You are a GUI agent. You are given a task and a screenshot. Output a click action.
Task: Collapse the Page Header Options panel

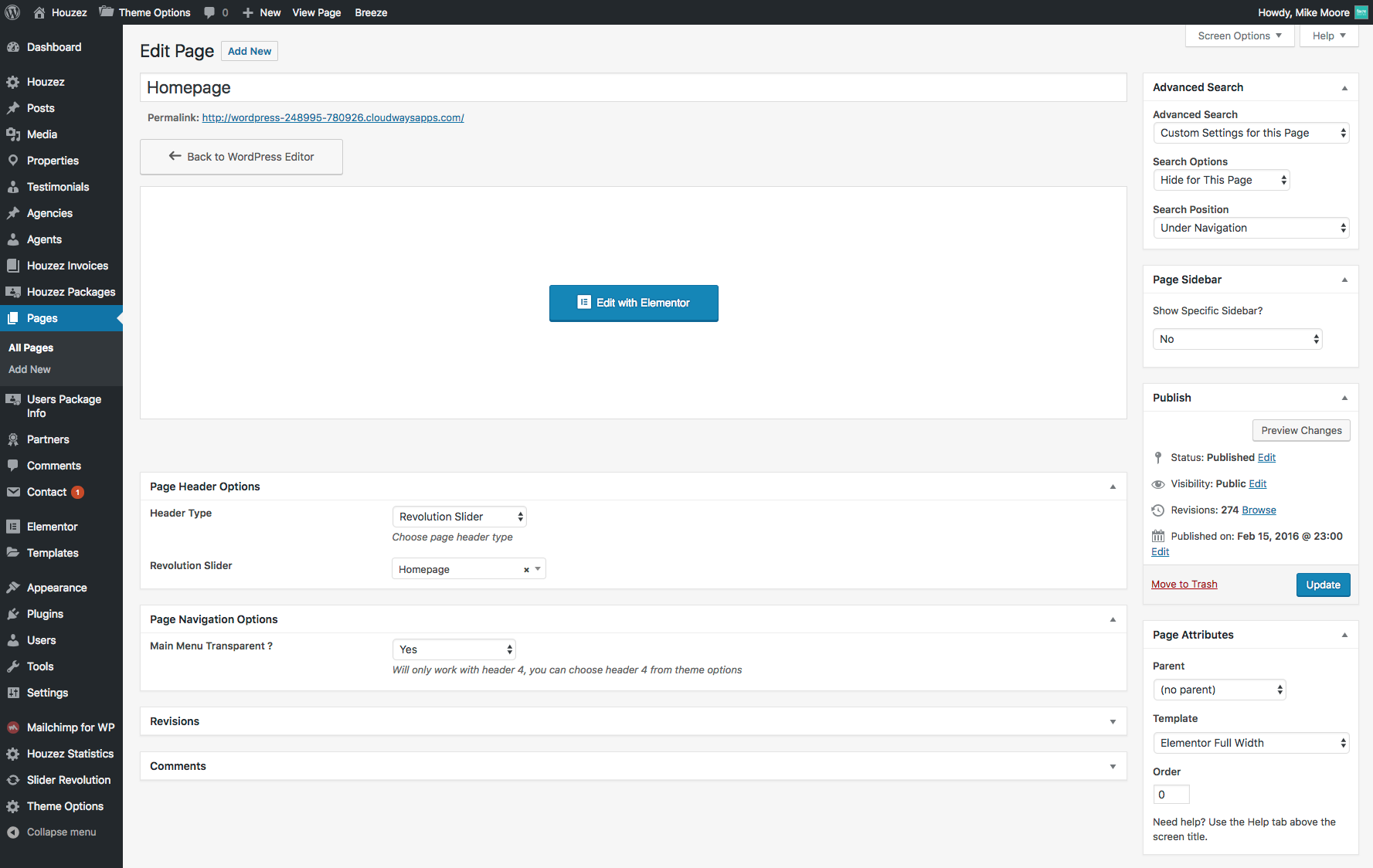click(x=1113, y=487)
